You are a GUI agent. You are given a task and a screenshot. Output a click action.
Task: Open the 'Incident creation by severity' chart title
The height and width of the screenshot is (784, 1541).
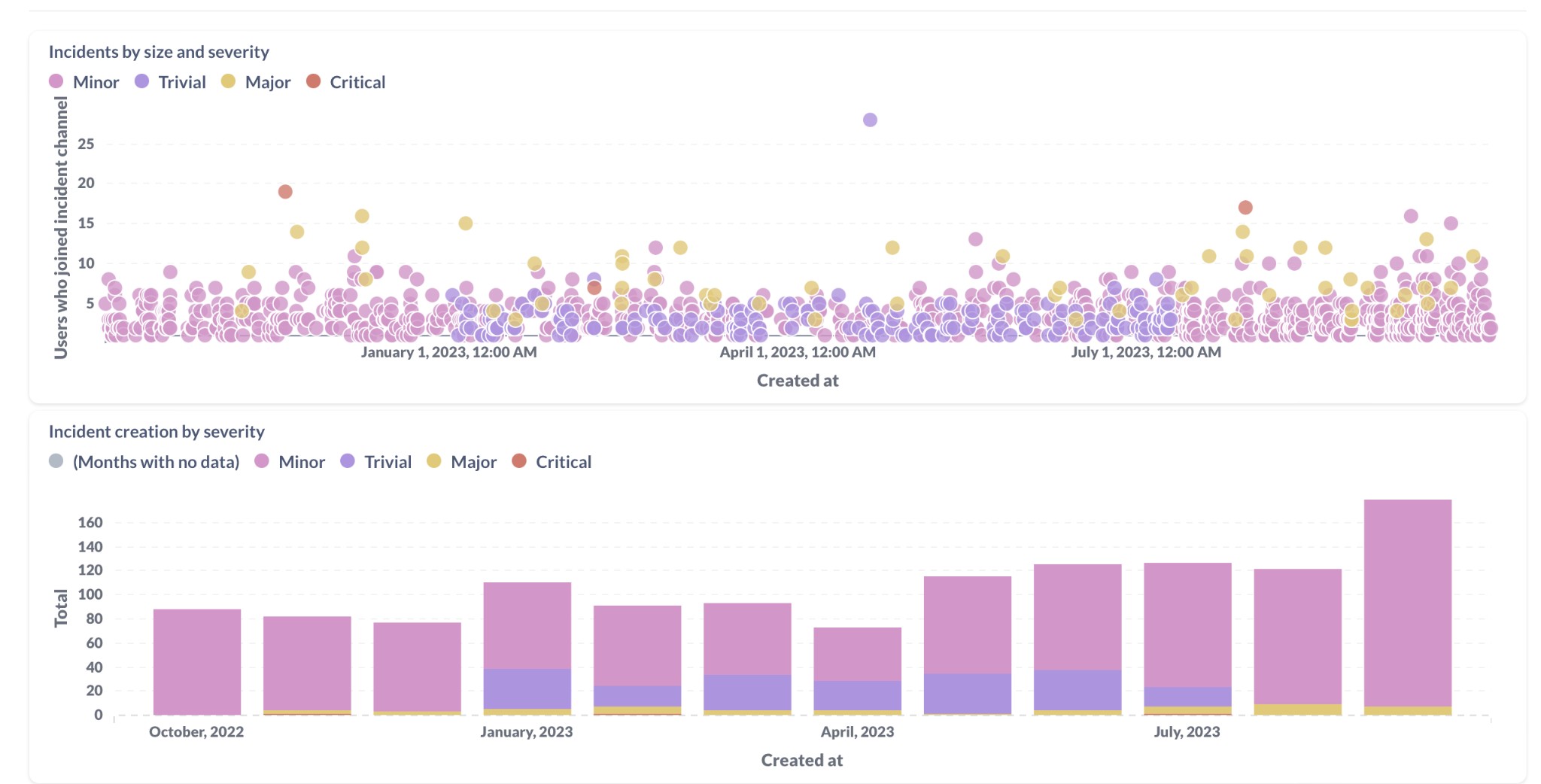pos(157,432)
